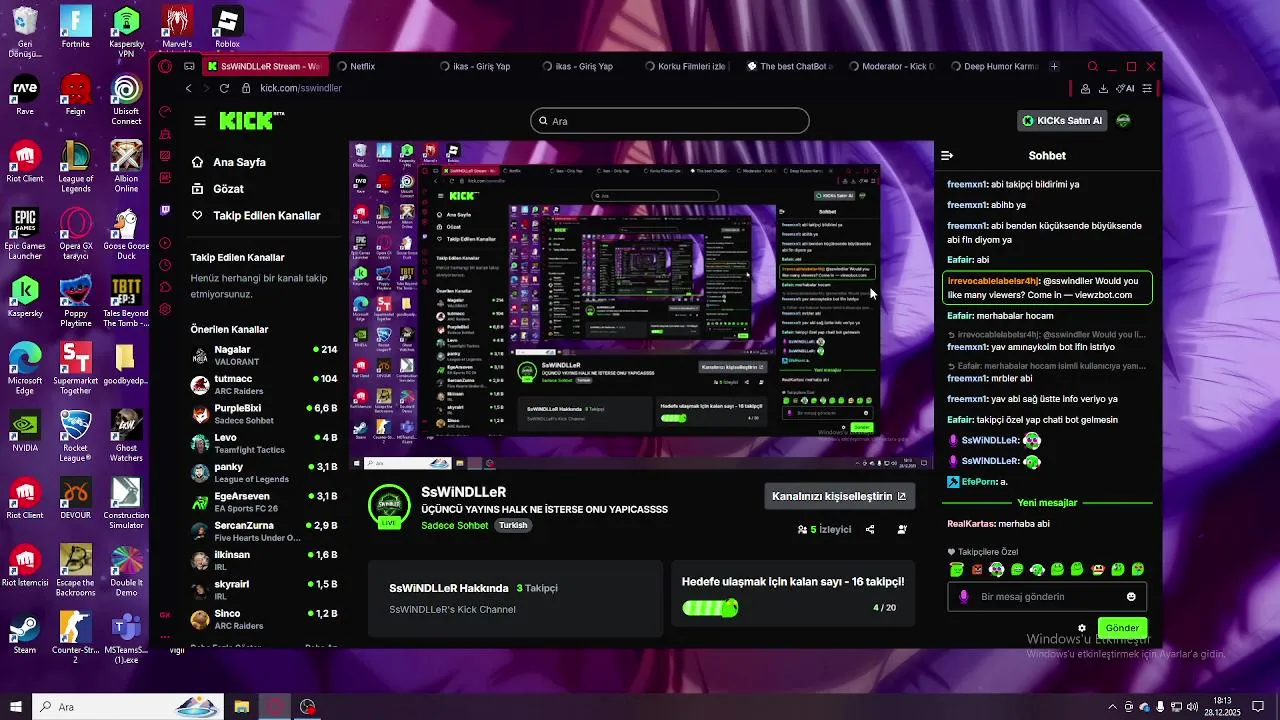Collapse the Sohbet chat panel
1280x720 pixels.
pyautogui.click(x=947, y=156)
